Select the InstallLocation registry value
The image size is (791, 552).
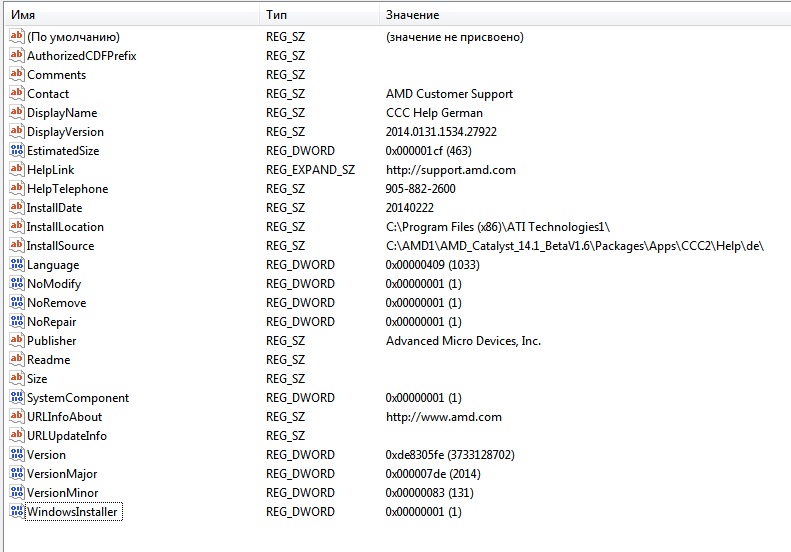[65, 227]
